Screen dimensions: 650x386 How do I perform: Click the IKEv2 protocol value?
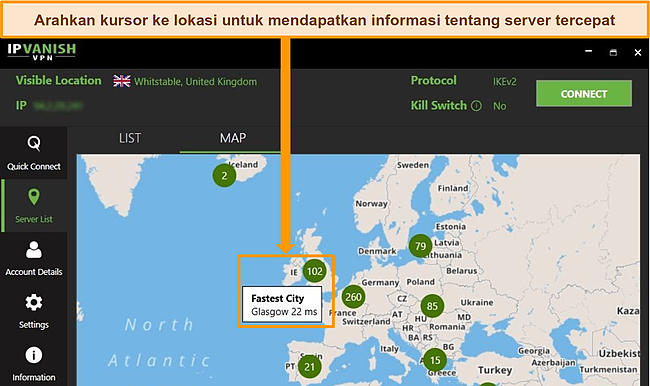click(x=504, y=82)
